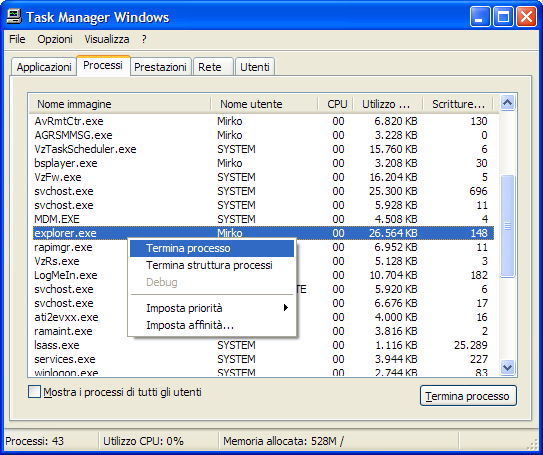This screenshot has height=455, width=543.
Task: Choose Termina processo in context menu
Action: [x=212, y=248]
